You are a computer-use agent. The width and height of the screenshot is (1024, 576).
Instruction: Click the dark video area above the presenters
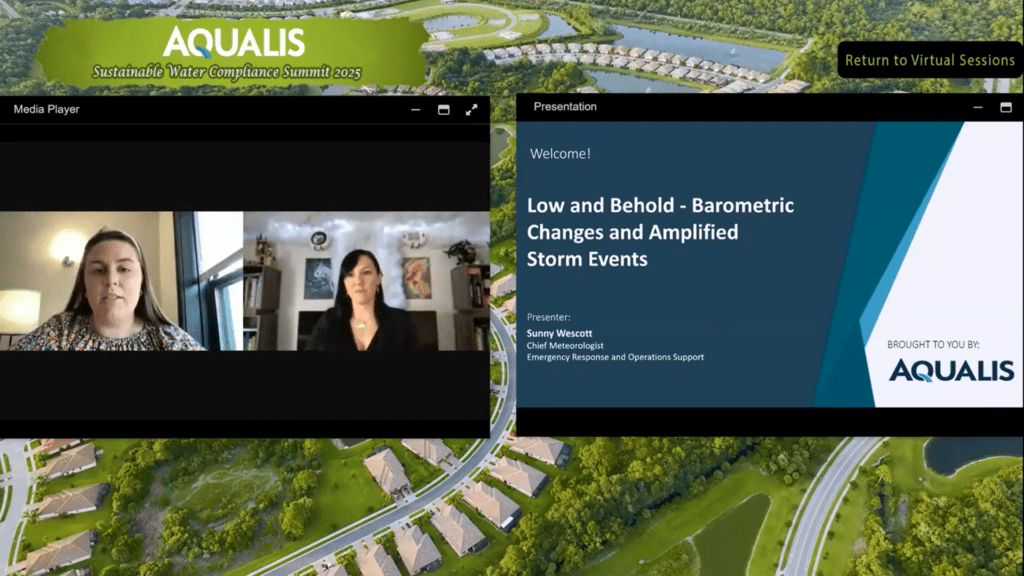240,170
